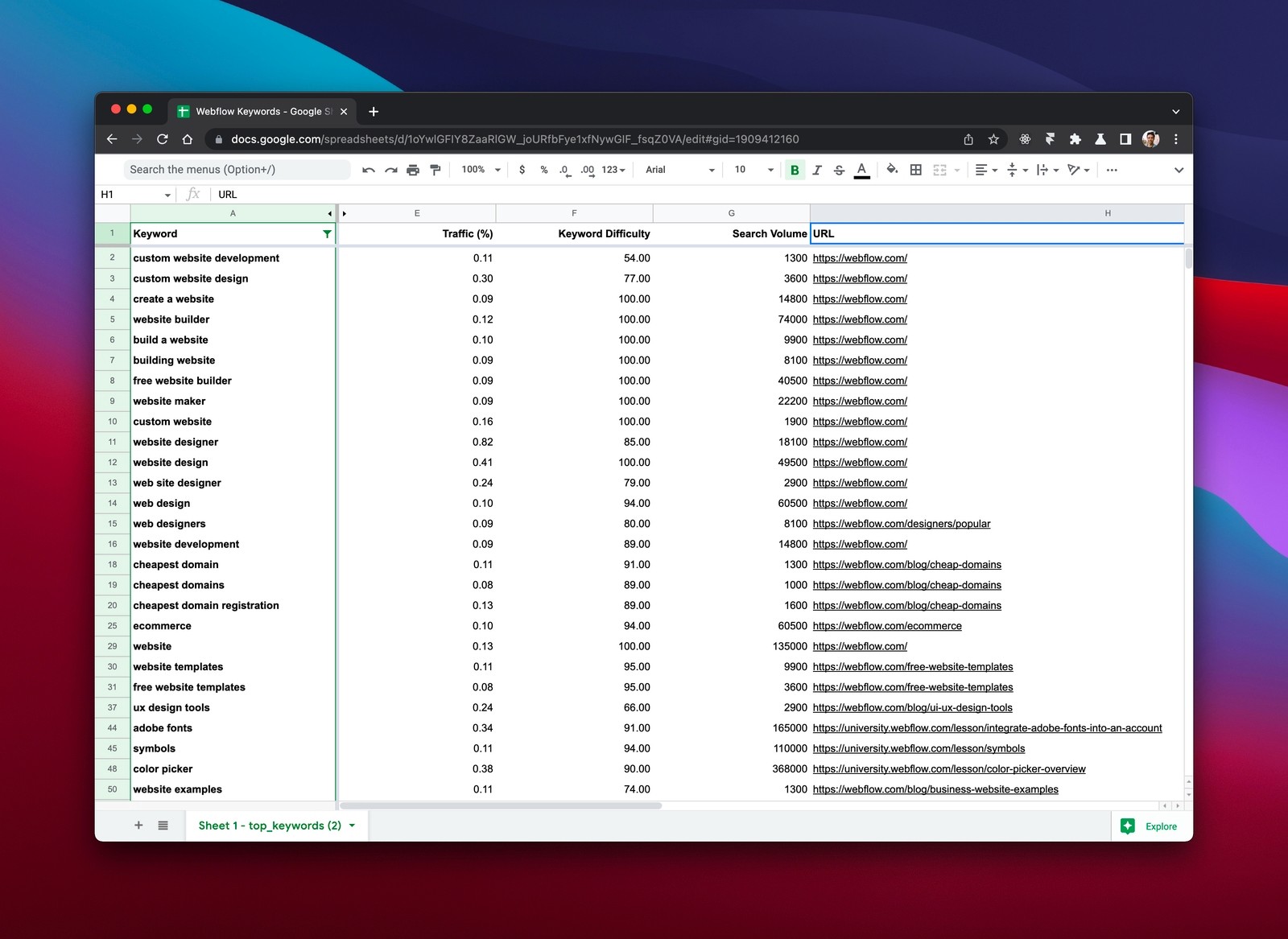Select row 25 header
Image resolution: width=1288 pixels, height=939 pixels.
[113, 626]
